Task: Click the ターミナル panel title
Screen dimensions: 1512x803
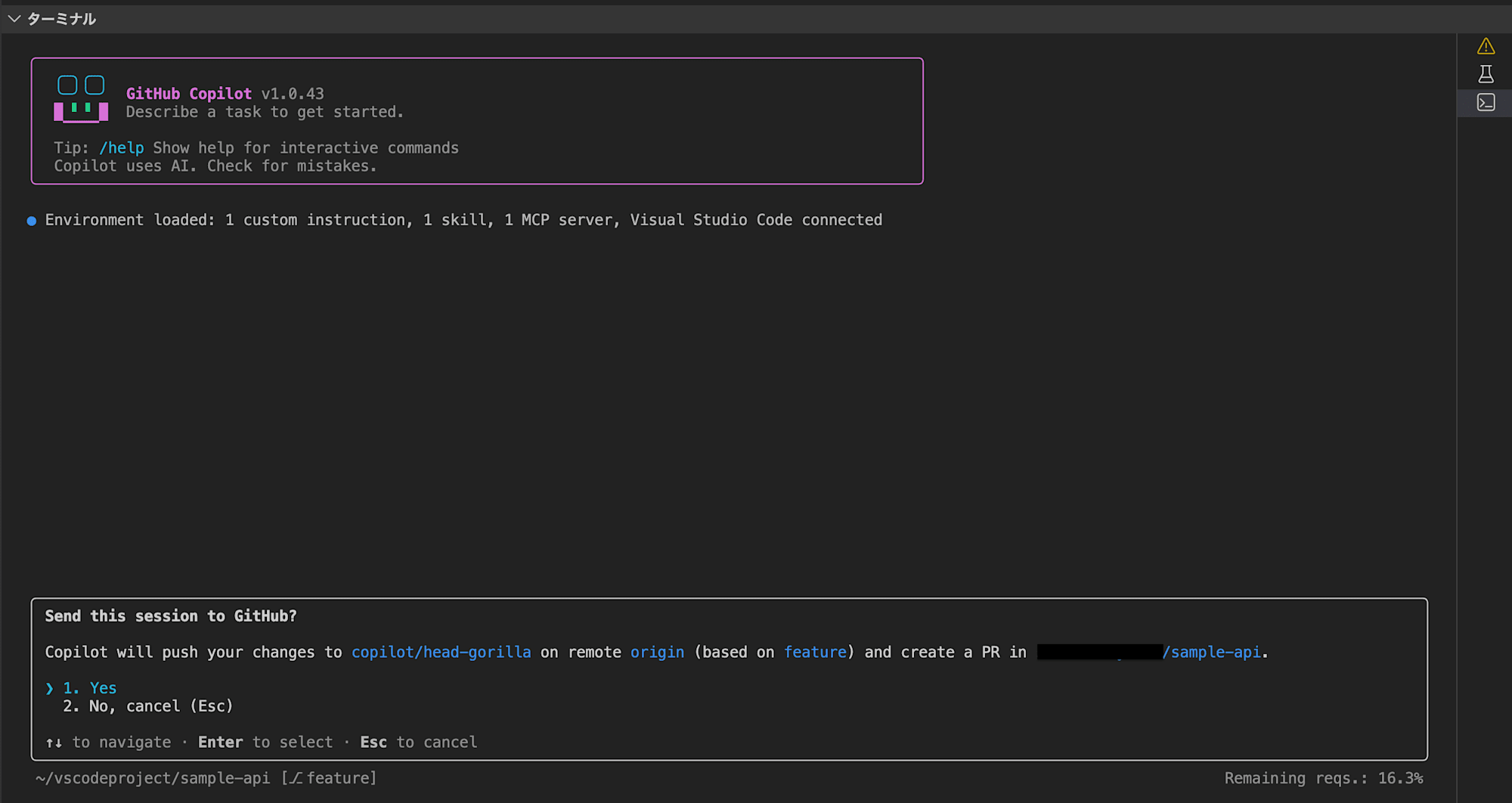Action: [62, 19]
